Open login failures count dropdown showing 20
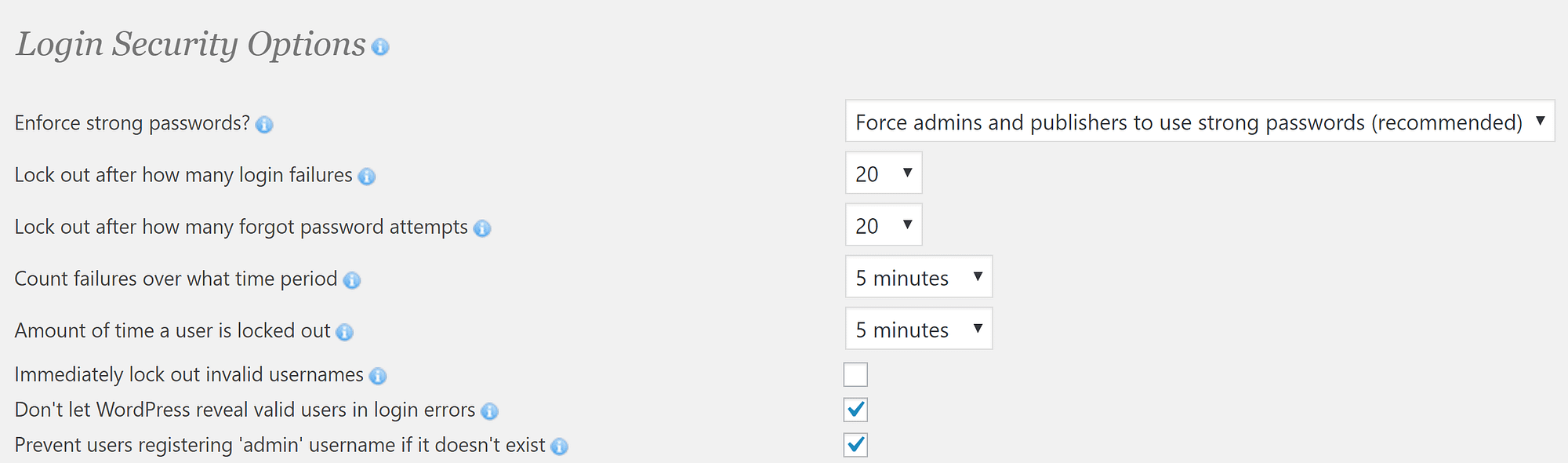 (x=884, y=173)
